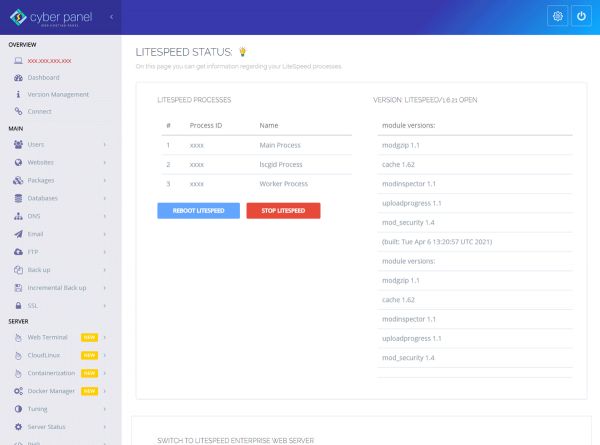Click NEW badge next to Web Terminal
This screenshot has width=600, height=445.
[90, 337]
